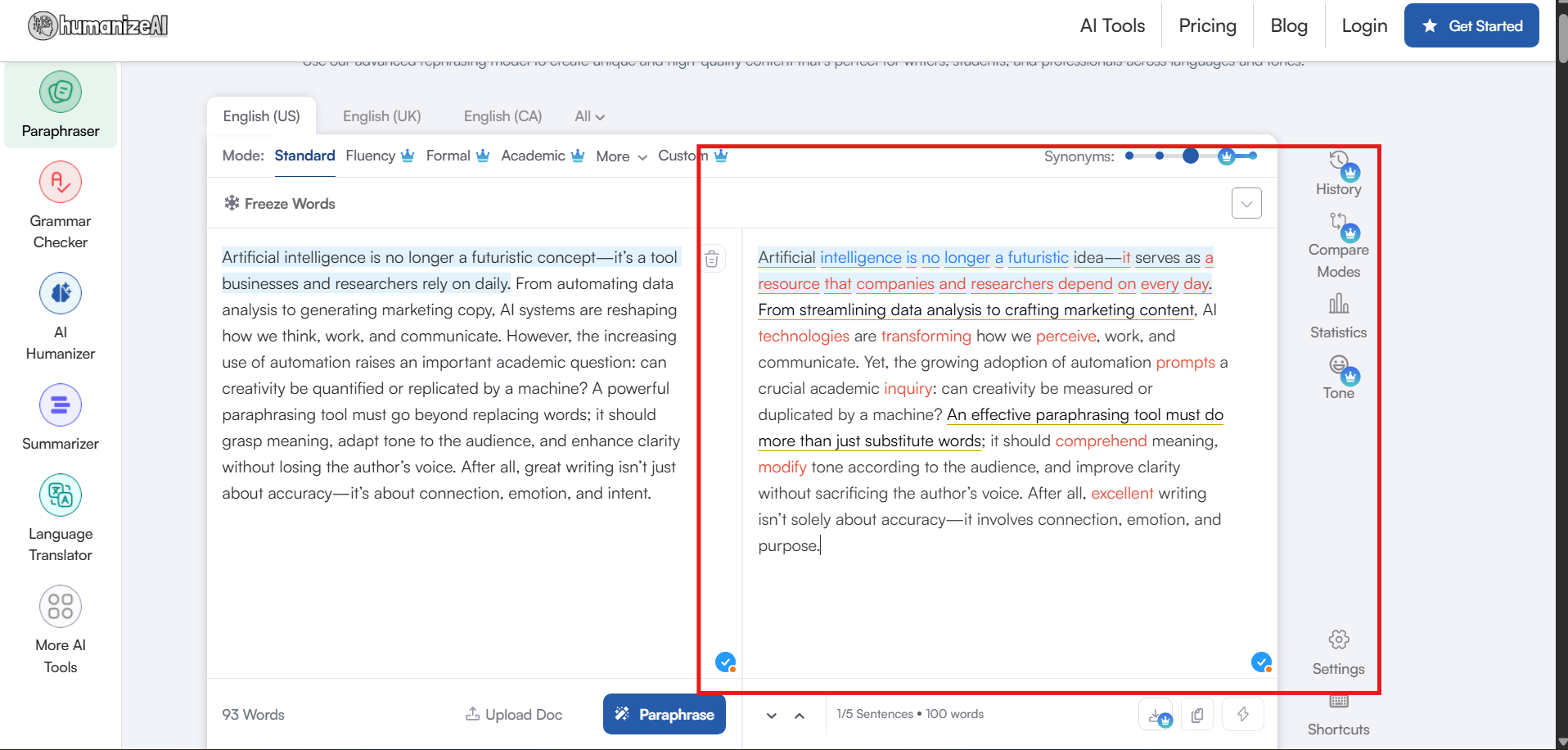Switch to the English (UK) tab
Viewport: 1568px width, 750px height.
click(381, 116)
